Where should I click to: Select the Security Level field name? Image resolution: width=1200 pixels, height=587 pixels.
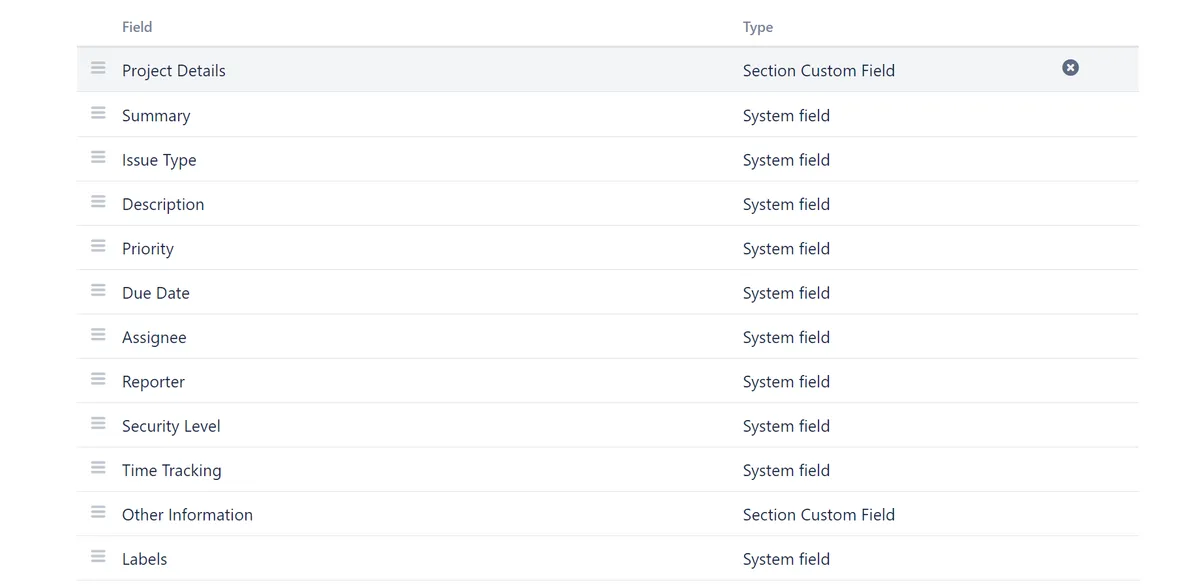(x=171, y=426)
